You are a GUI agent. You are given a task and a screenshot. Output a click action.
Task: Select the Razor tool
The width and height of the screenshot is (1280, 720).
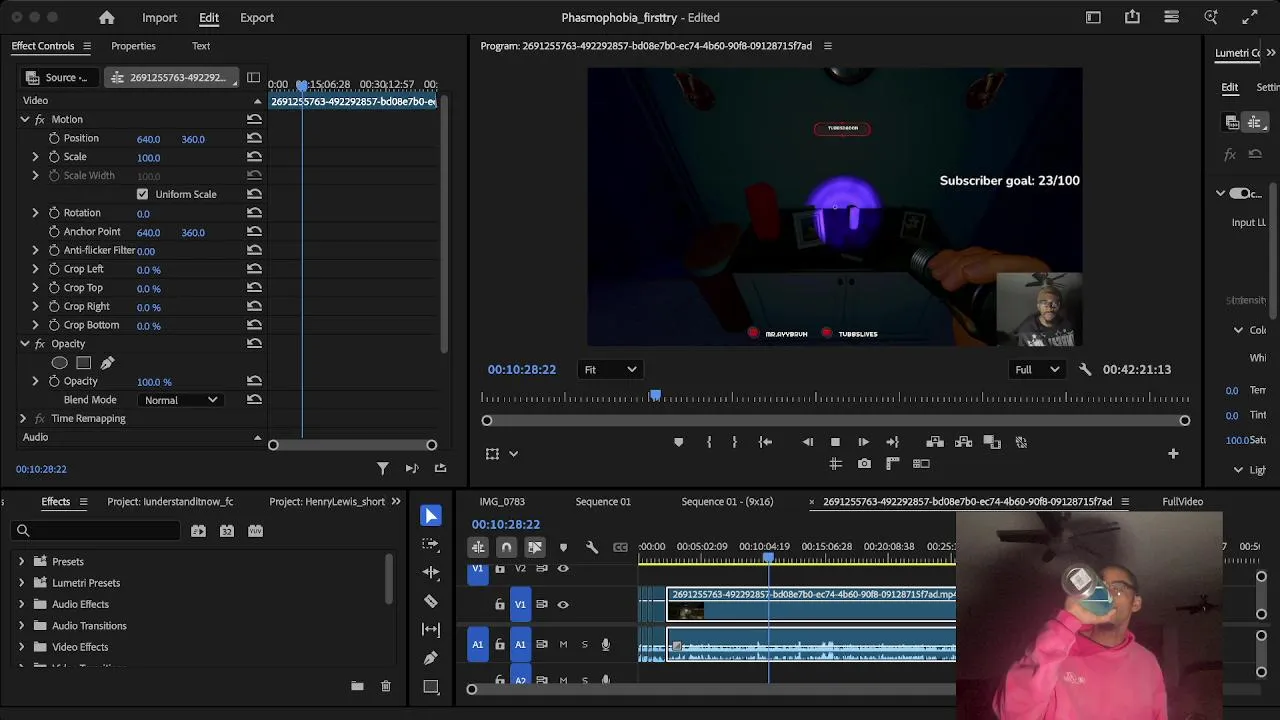click(x=431, y=601)
